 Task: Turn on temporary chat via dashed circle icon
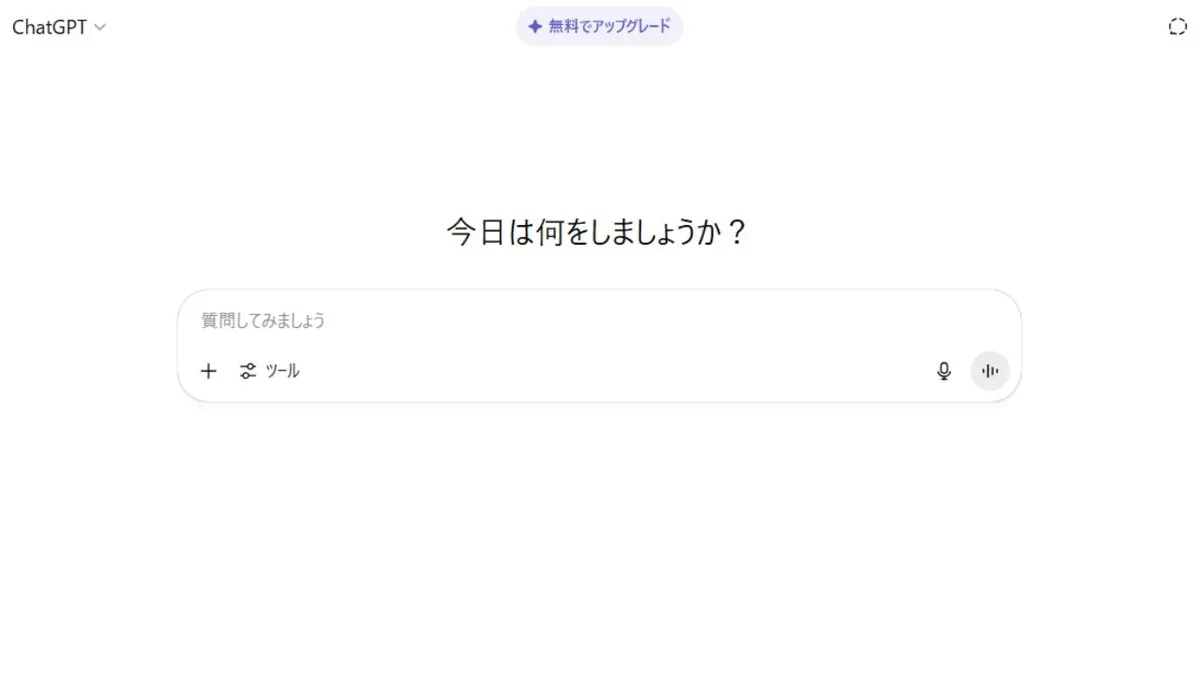(x=1178, y=27)
